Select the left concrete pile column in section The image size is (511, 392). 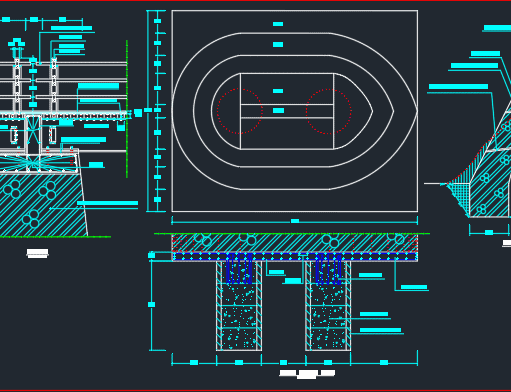tap(239, 306)
